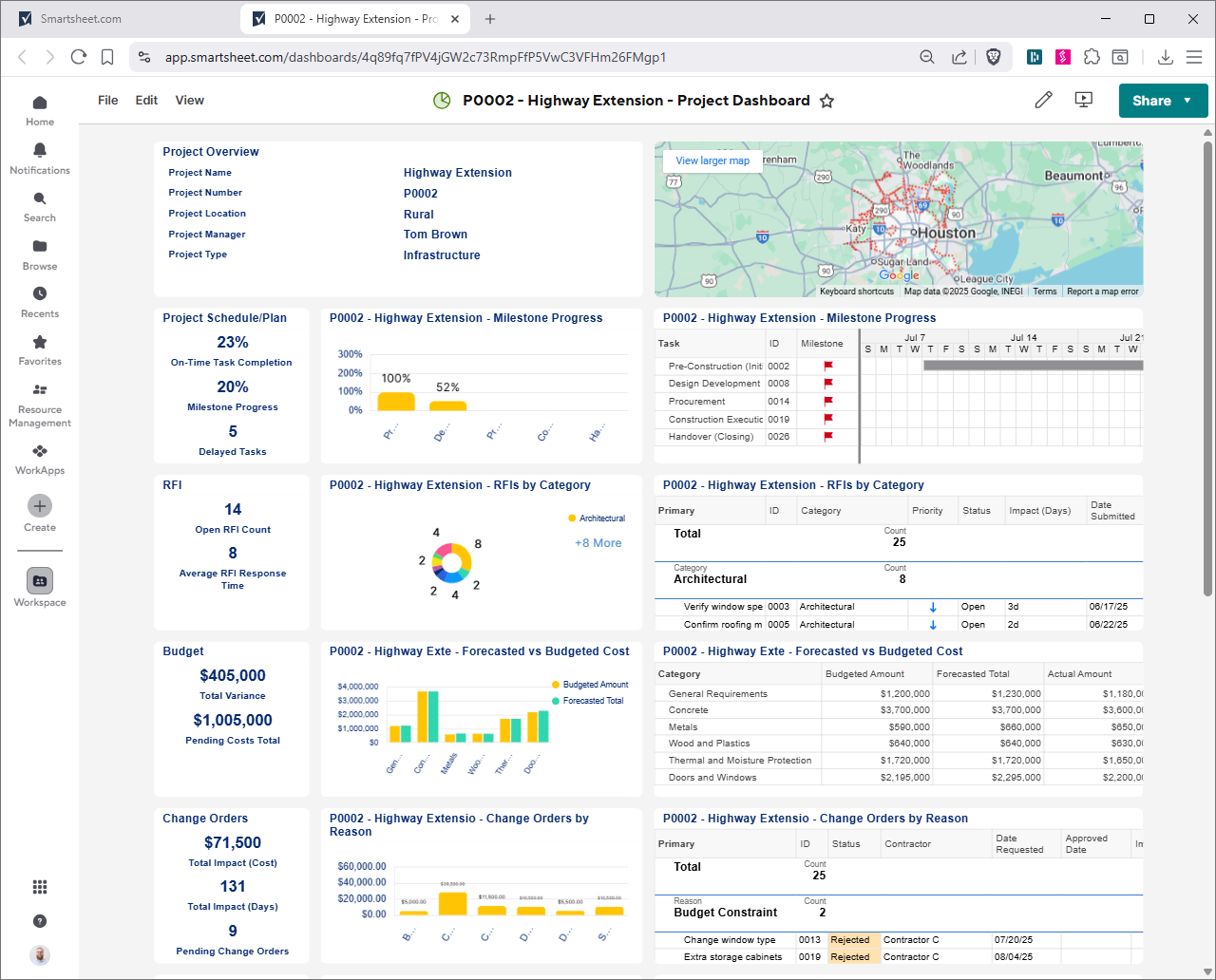
Task: Open the Create plus menu
Action: pos(40,506)
